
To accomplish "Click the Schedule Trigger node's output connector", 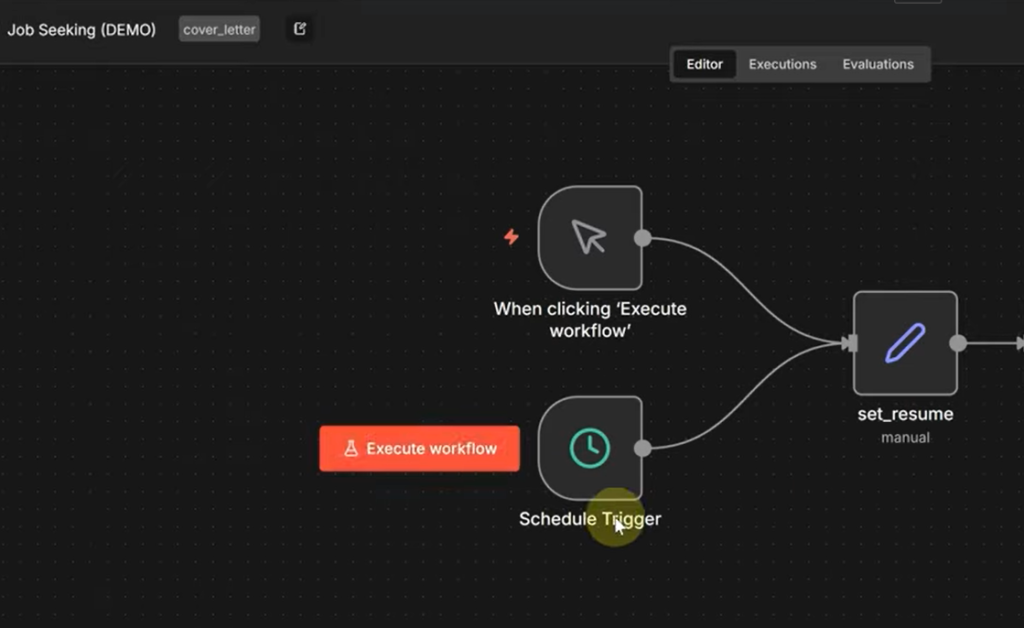I will pos(643,448).
